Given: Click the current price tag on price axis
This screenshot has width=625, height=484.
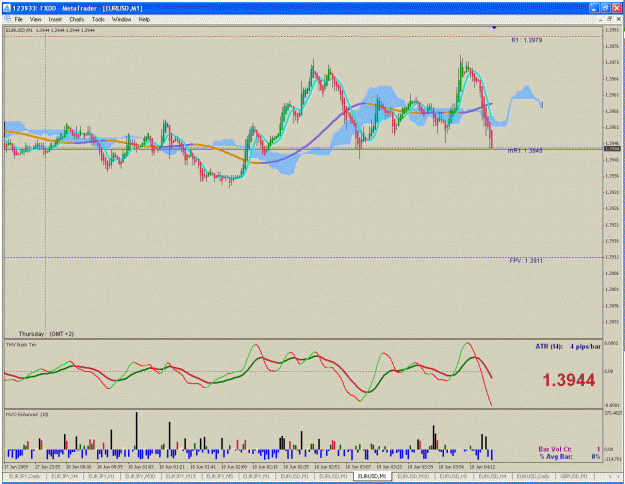Looking at the screenshot, I should click(612, 148).
